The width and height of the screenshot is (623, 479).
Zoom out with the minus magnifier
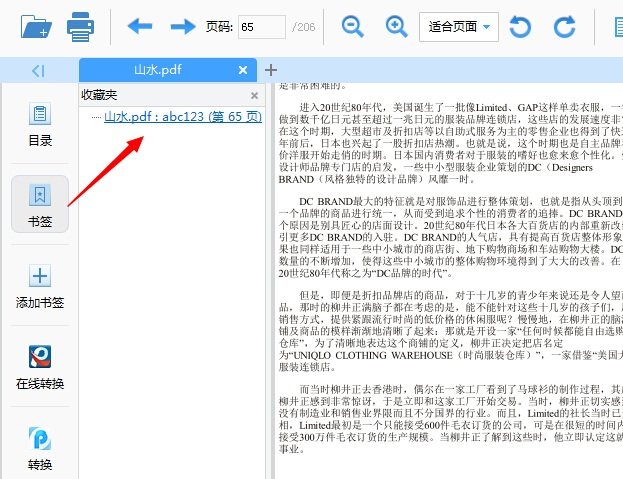(352, 27)
